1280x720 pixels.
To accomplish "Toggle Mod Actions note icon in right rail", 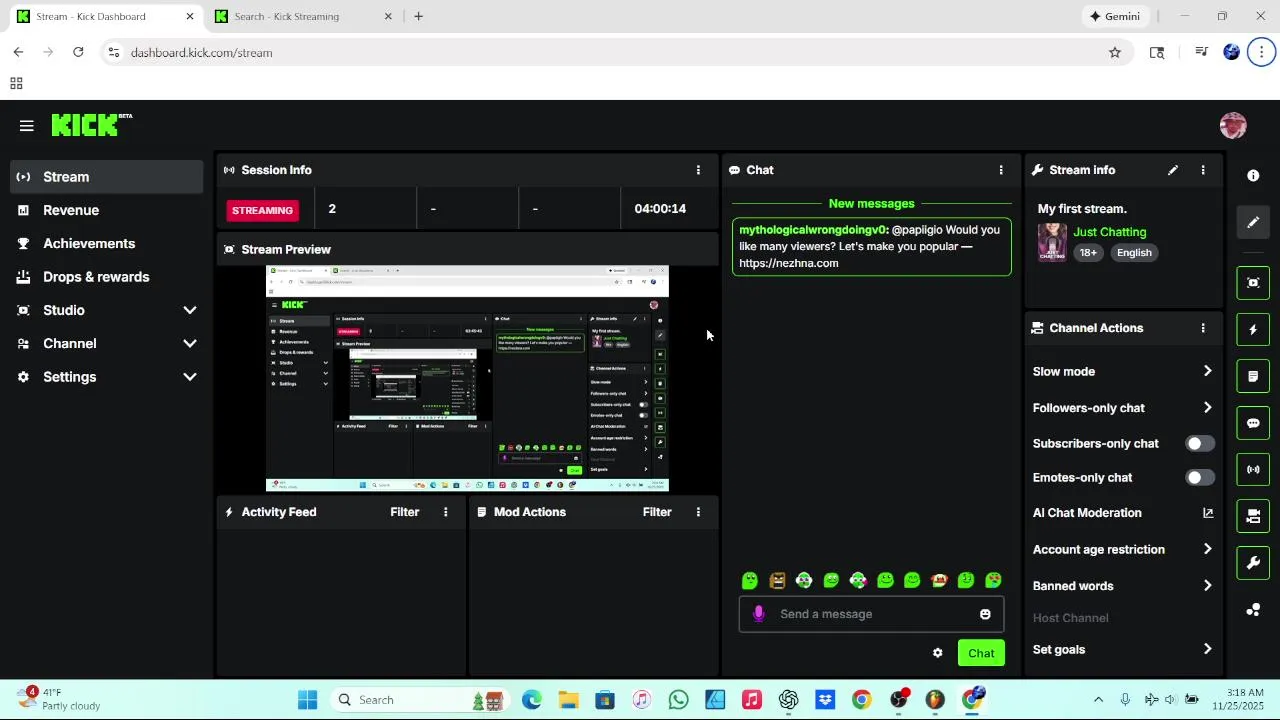I will coord(1253,376).
